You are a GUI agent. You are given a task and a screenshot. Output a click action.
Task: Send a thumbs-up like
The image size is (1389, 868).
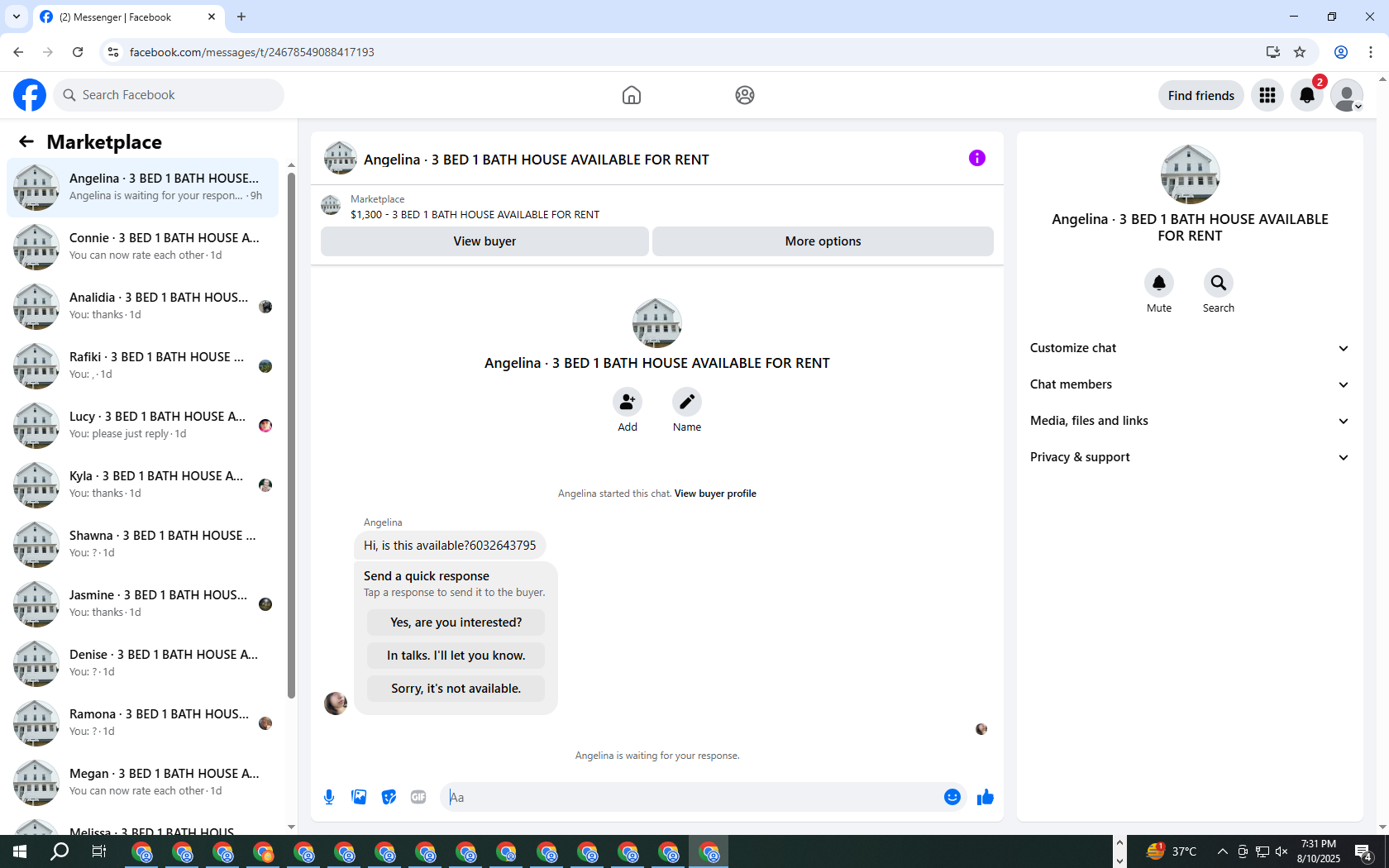[x=986, y=797]
